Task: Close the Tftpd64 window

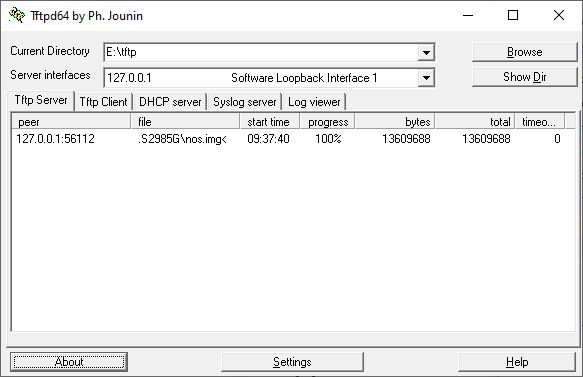Action: (x=559, y=15)
